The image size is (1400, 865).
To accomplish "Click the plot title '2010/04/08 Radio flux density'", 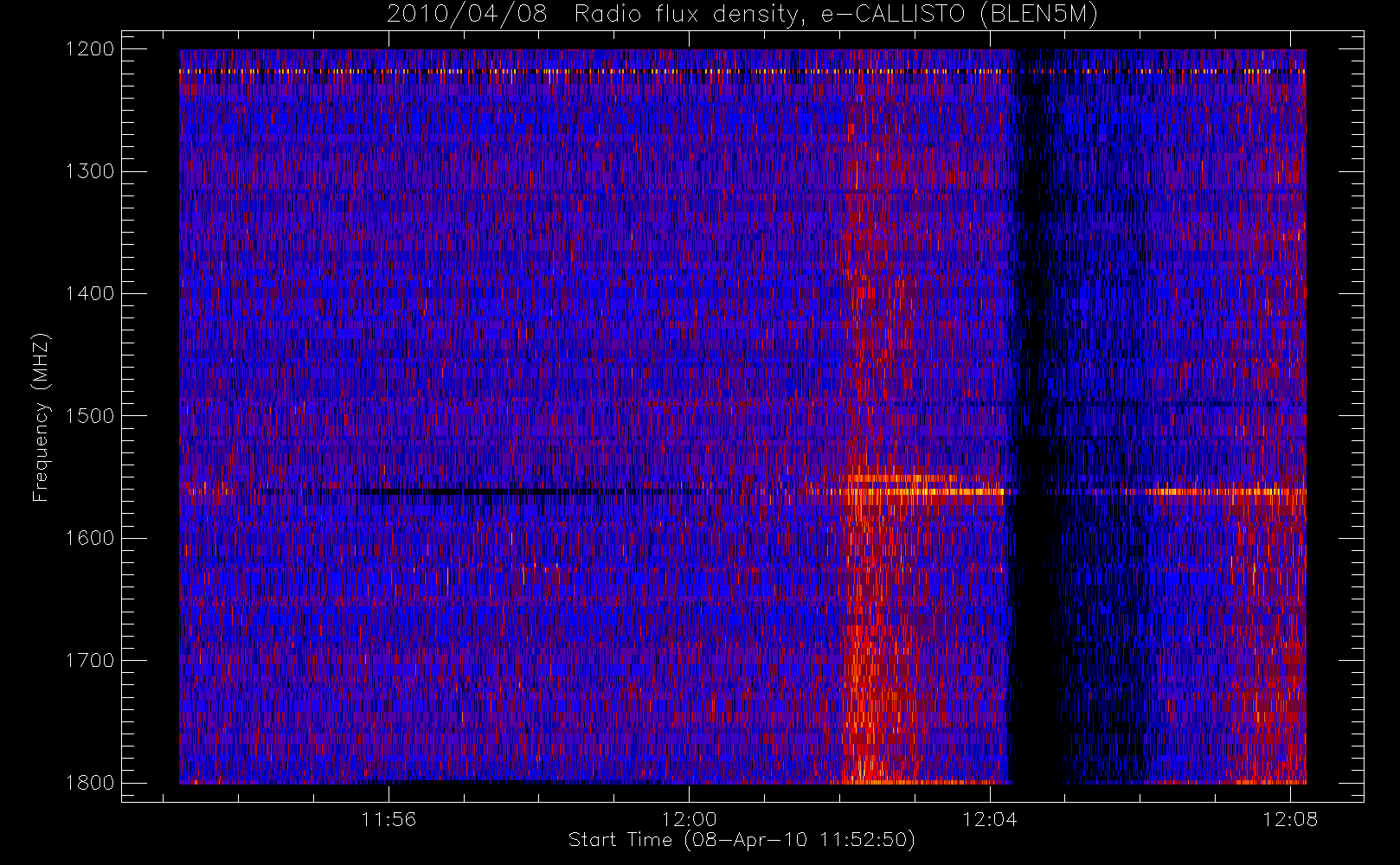I will click(742, 15).
